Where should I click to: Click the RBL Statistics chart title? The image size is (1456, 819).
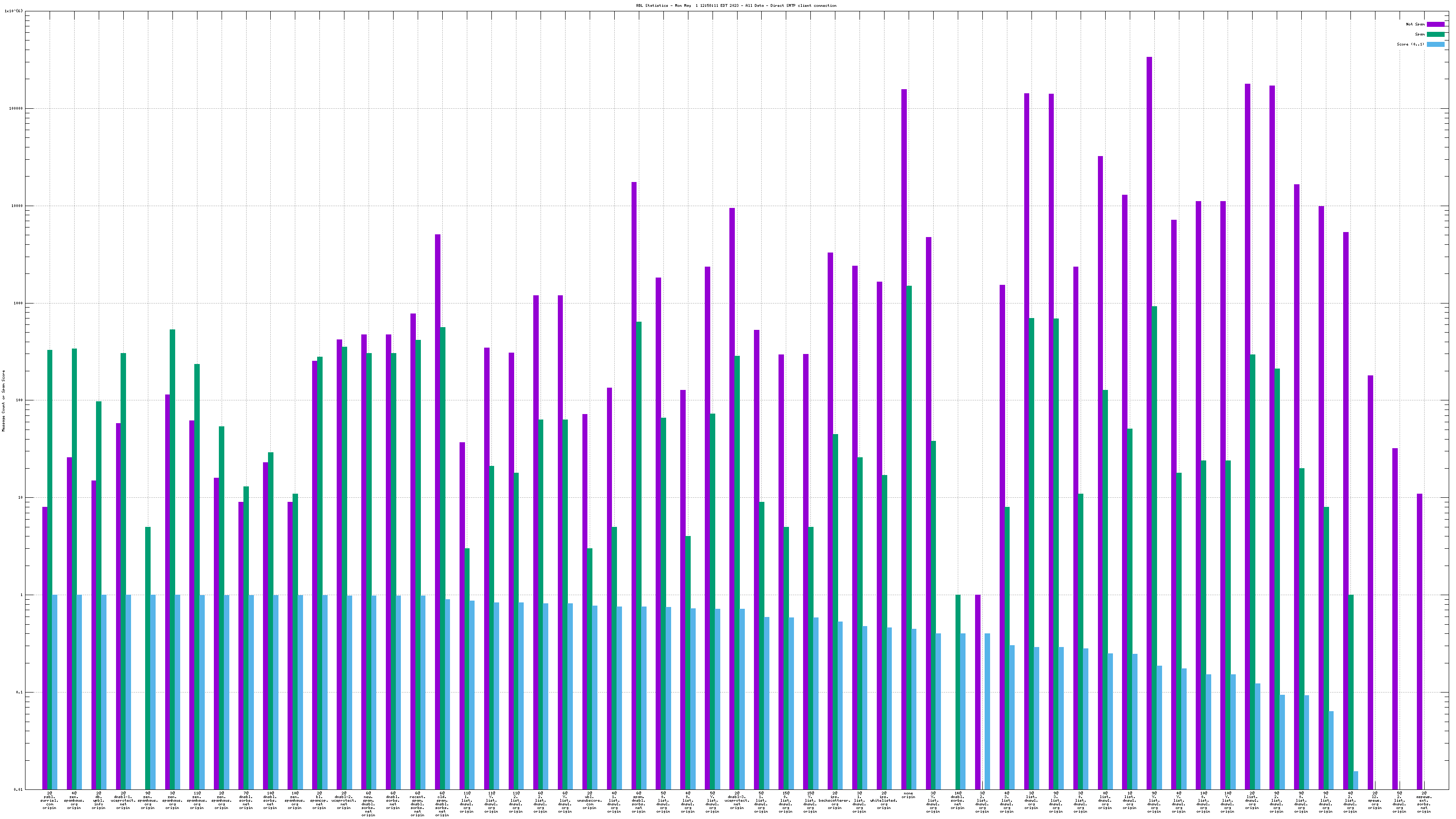point(736,5)
